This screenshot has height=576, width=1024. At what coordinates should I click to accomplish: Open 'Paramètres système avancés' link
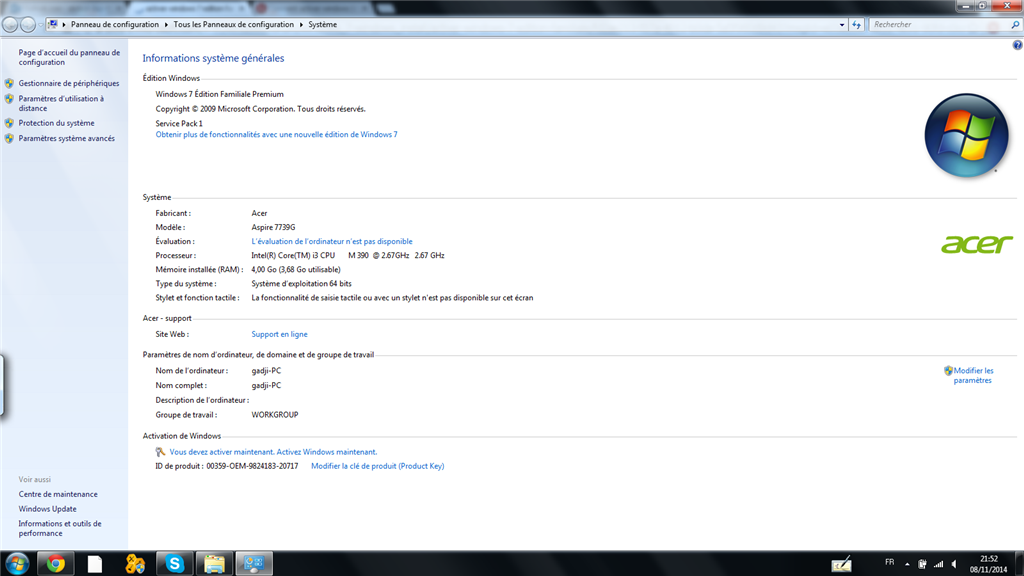coord(67,138)
